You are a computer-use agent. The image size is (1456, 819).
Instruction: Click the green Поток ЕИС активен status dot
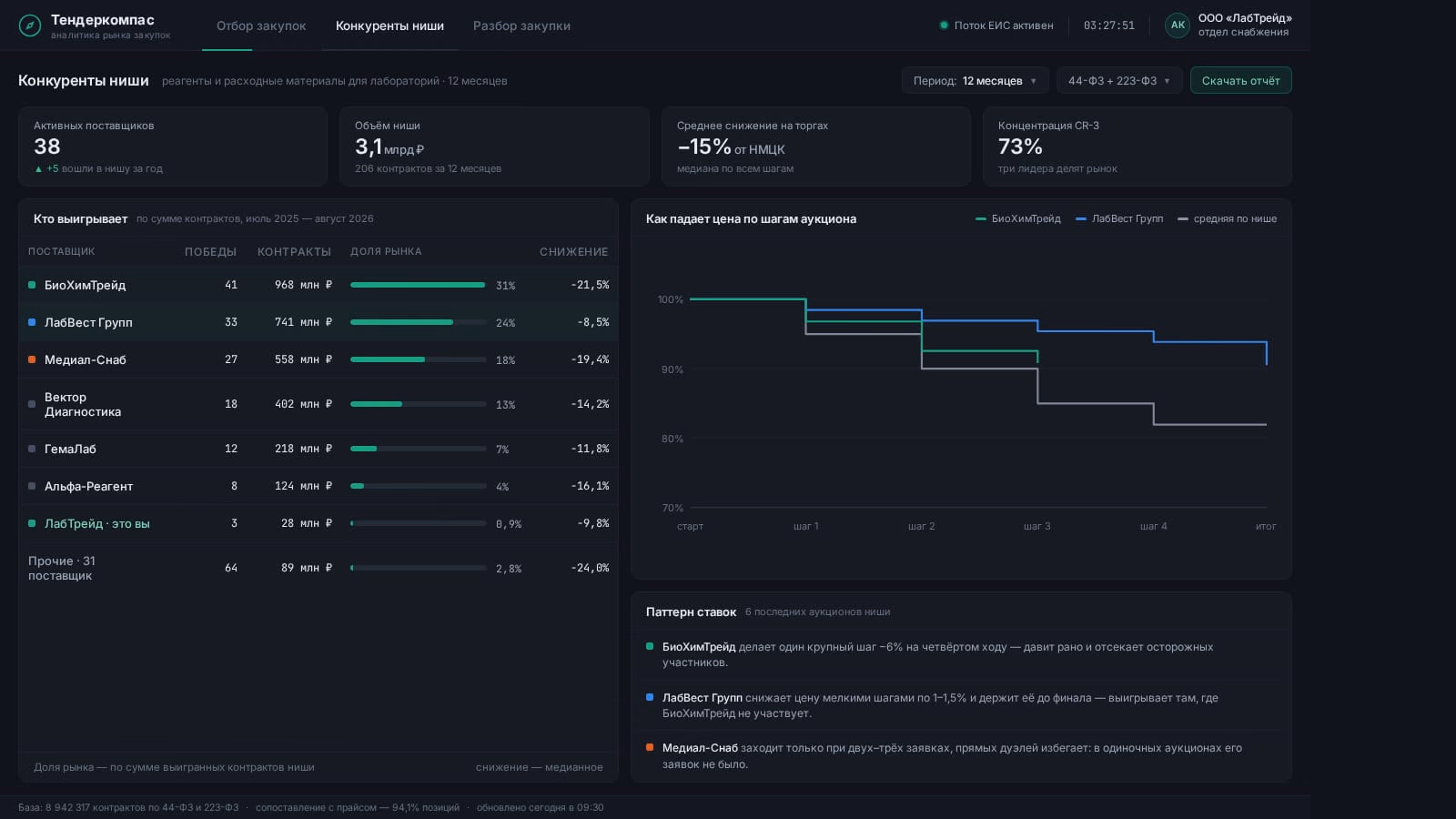[x=944, y=25]
